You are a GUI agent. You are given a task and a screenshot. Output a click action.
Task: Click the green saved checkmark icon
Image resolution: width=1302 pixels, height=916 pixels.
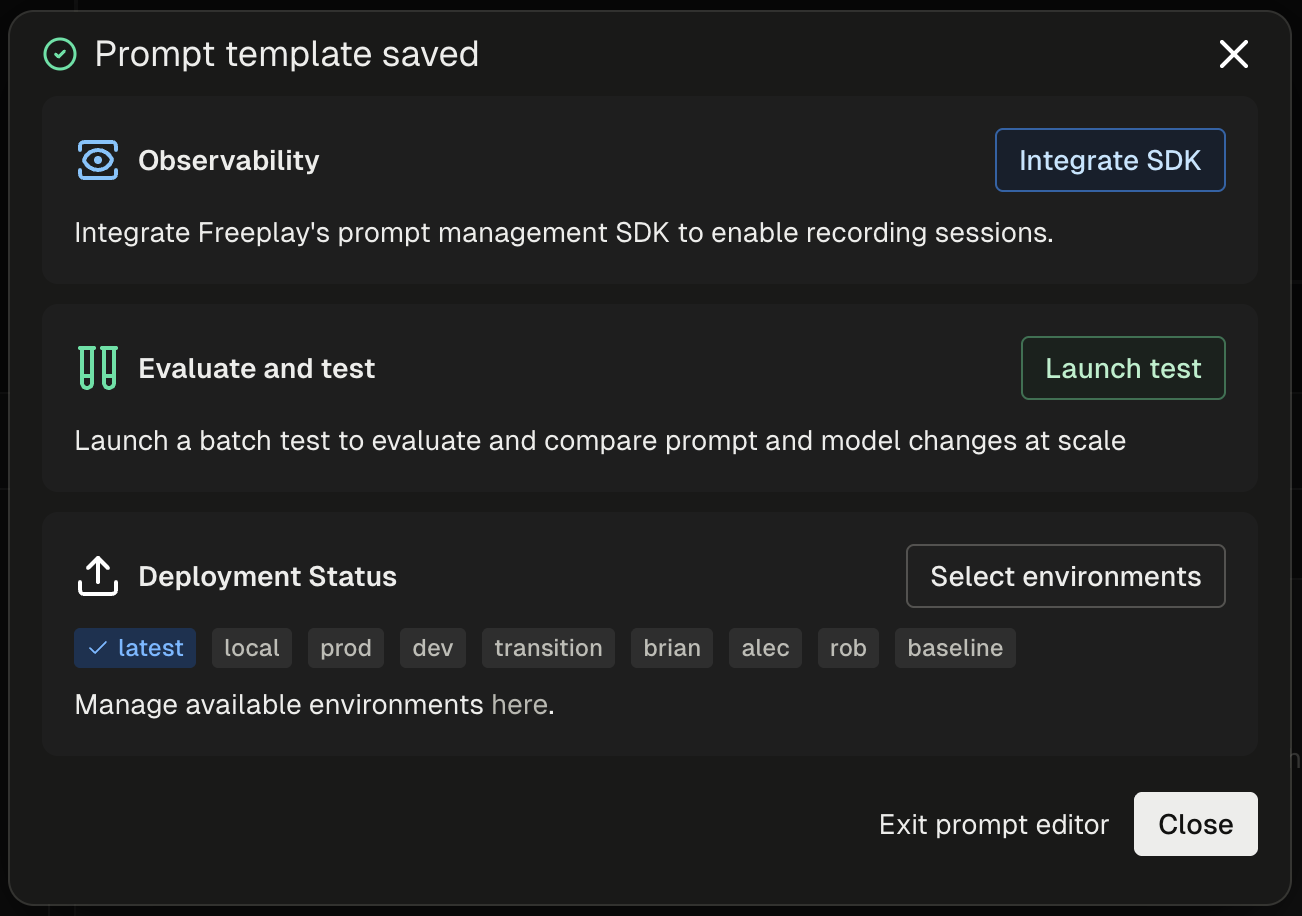click(x=60, y=54)
